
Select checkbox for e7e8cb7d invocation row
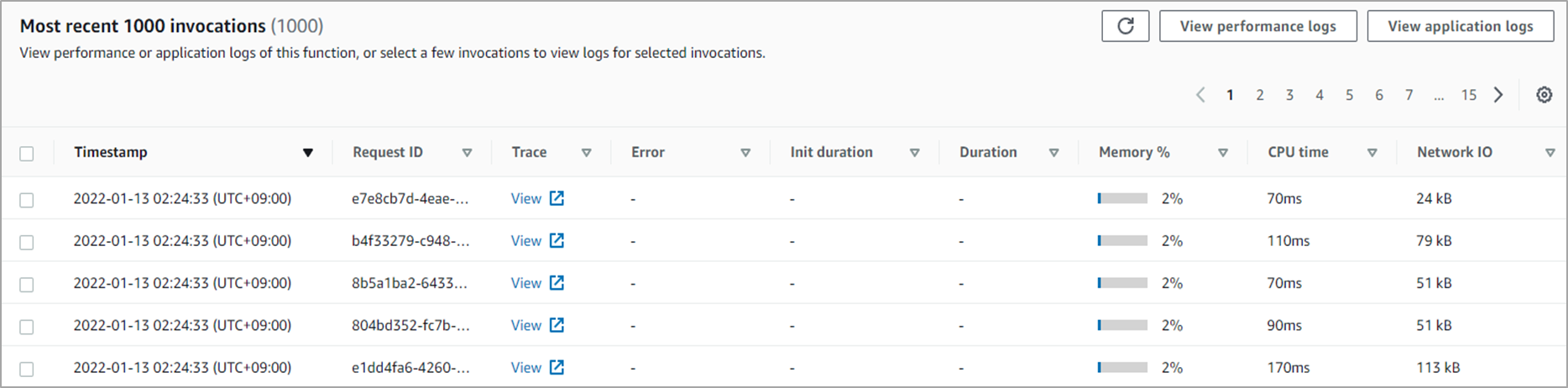tap(27, 200)
